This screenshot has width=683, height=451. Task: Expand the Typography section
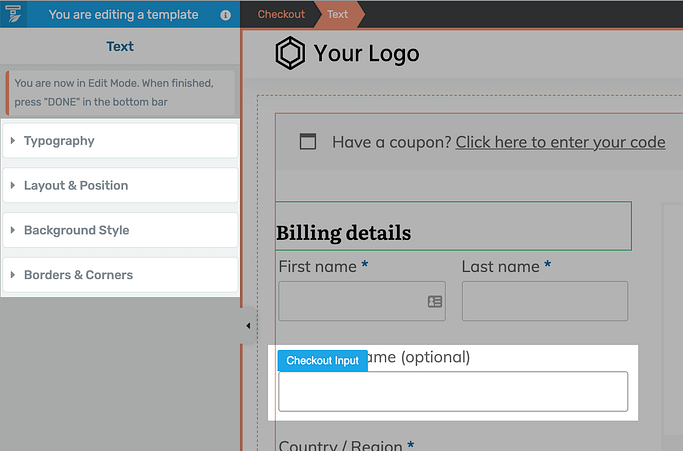[x=120, y=141]
